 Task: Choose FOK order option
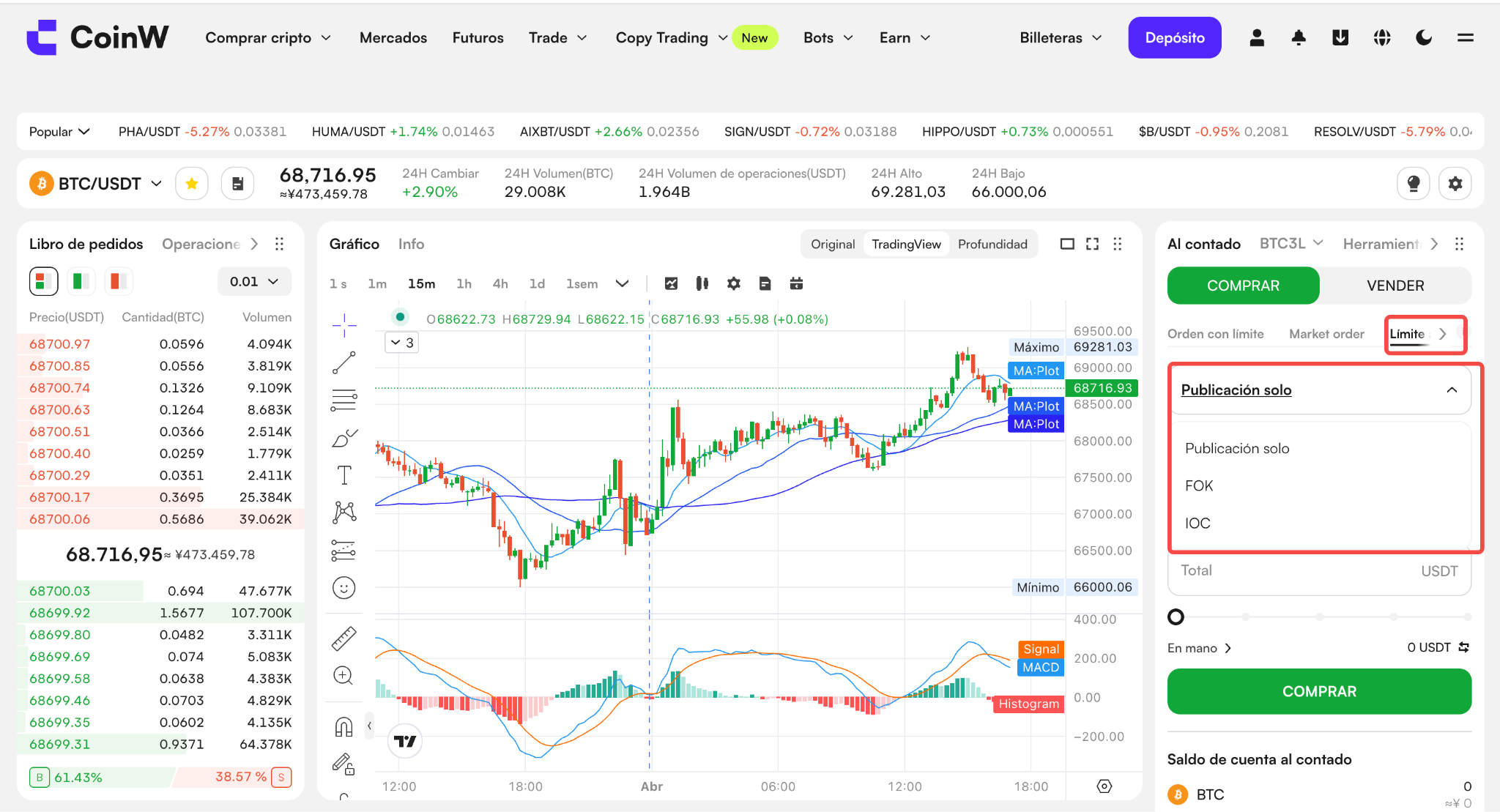(1199, 485)
